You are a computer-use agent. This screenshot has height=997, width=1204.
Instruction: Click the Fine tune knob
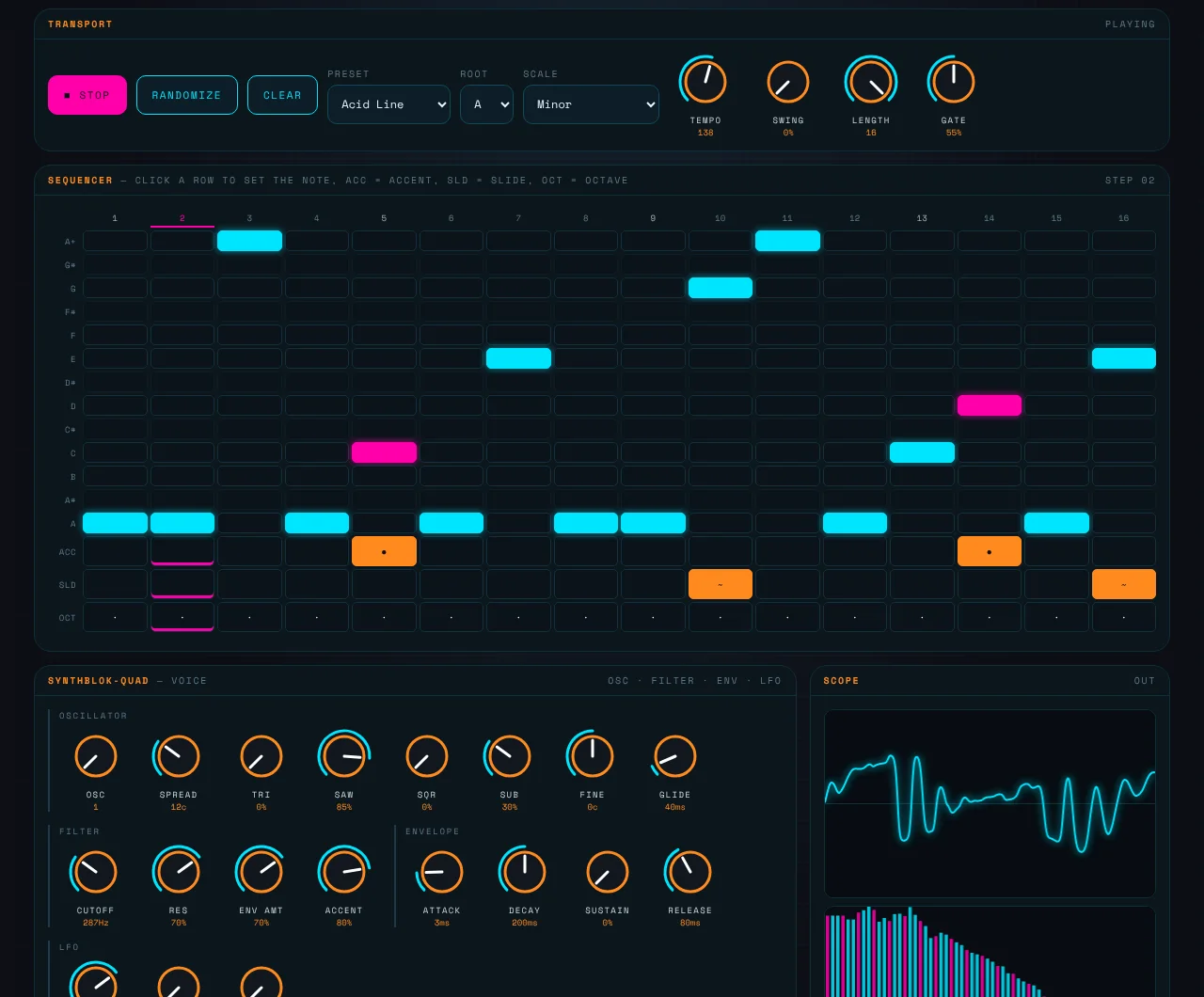point(593,756)
